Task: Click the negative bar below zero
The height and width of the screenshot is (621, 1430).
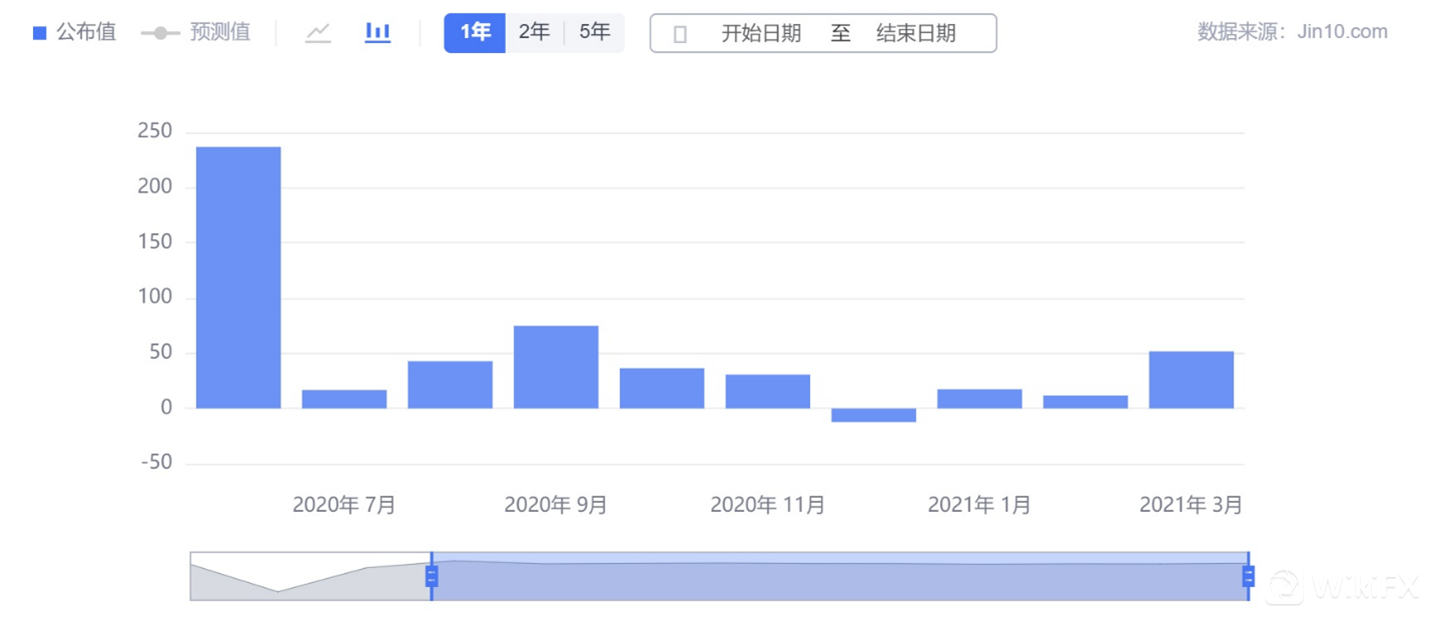Action: (873, 415)
